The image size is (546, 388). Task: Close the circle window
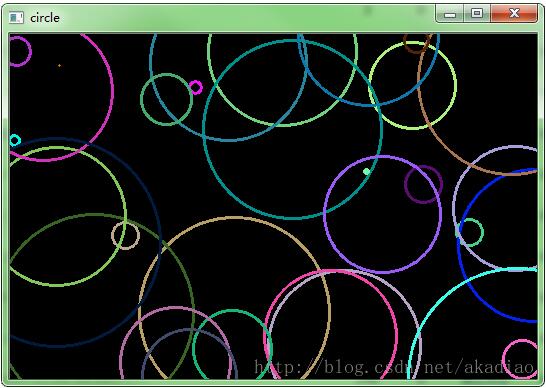tap(514, 14)
